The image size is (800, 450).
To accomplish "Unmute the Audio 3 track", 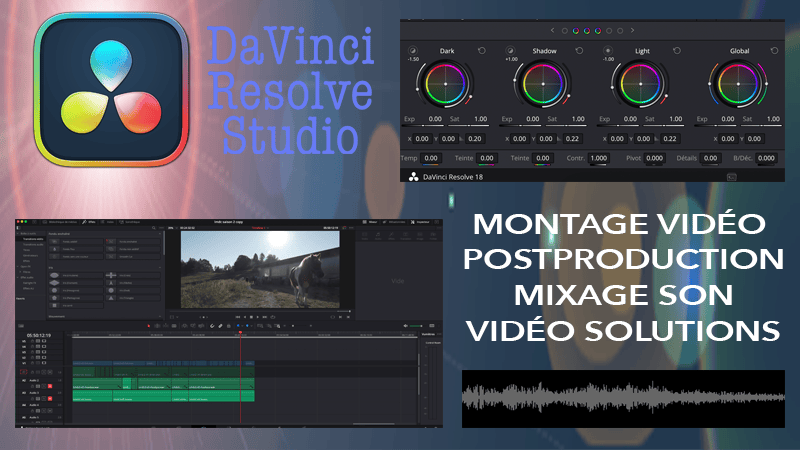I will pyautogui.click(x=50, y=398).
